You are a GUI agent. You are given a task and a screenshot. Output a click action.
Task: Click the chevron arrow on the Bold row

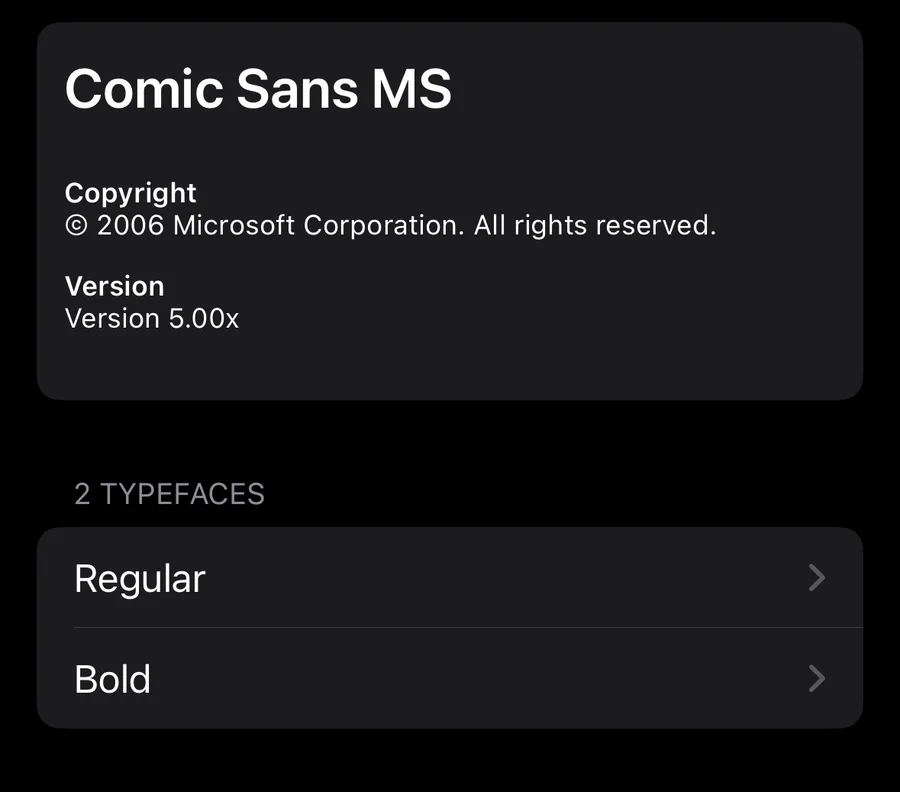pos(817,679)
